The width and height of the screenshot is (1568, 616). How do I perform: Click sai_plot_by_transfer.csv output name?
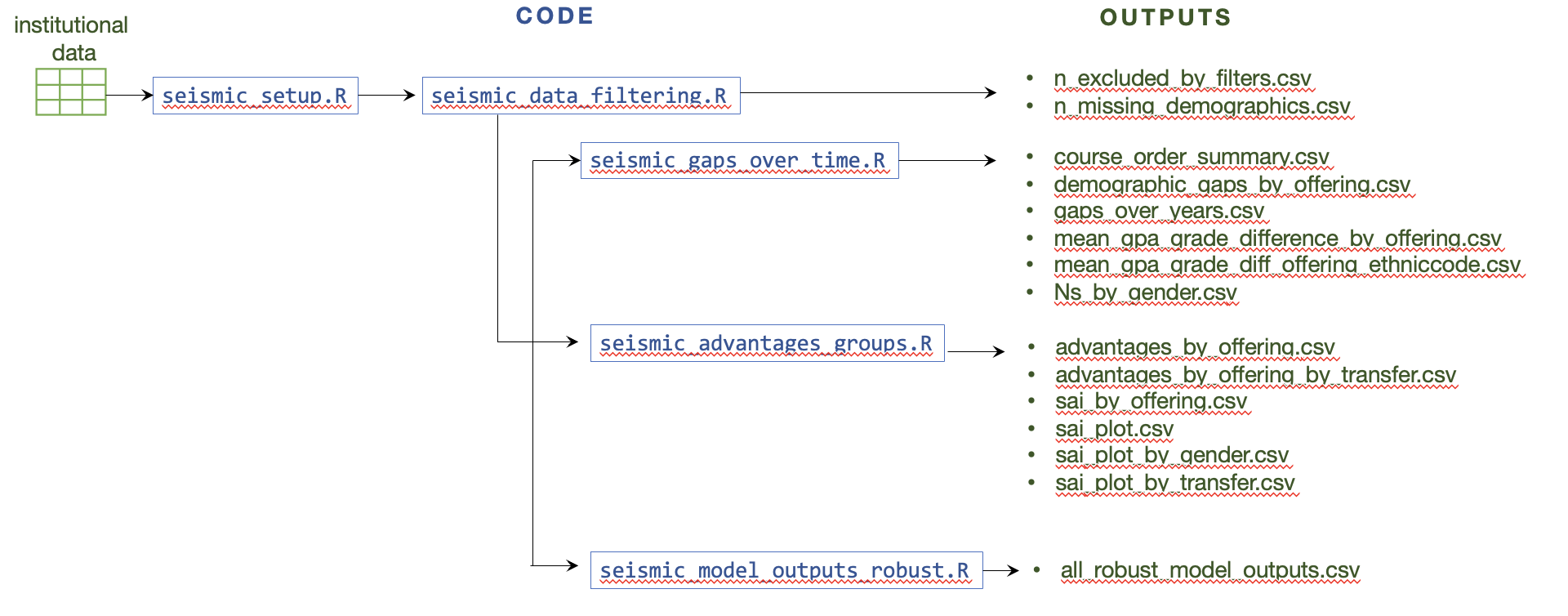click(1175, 483)
